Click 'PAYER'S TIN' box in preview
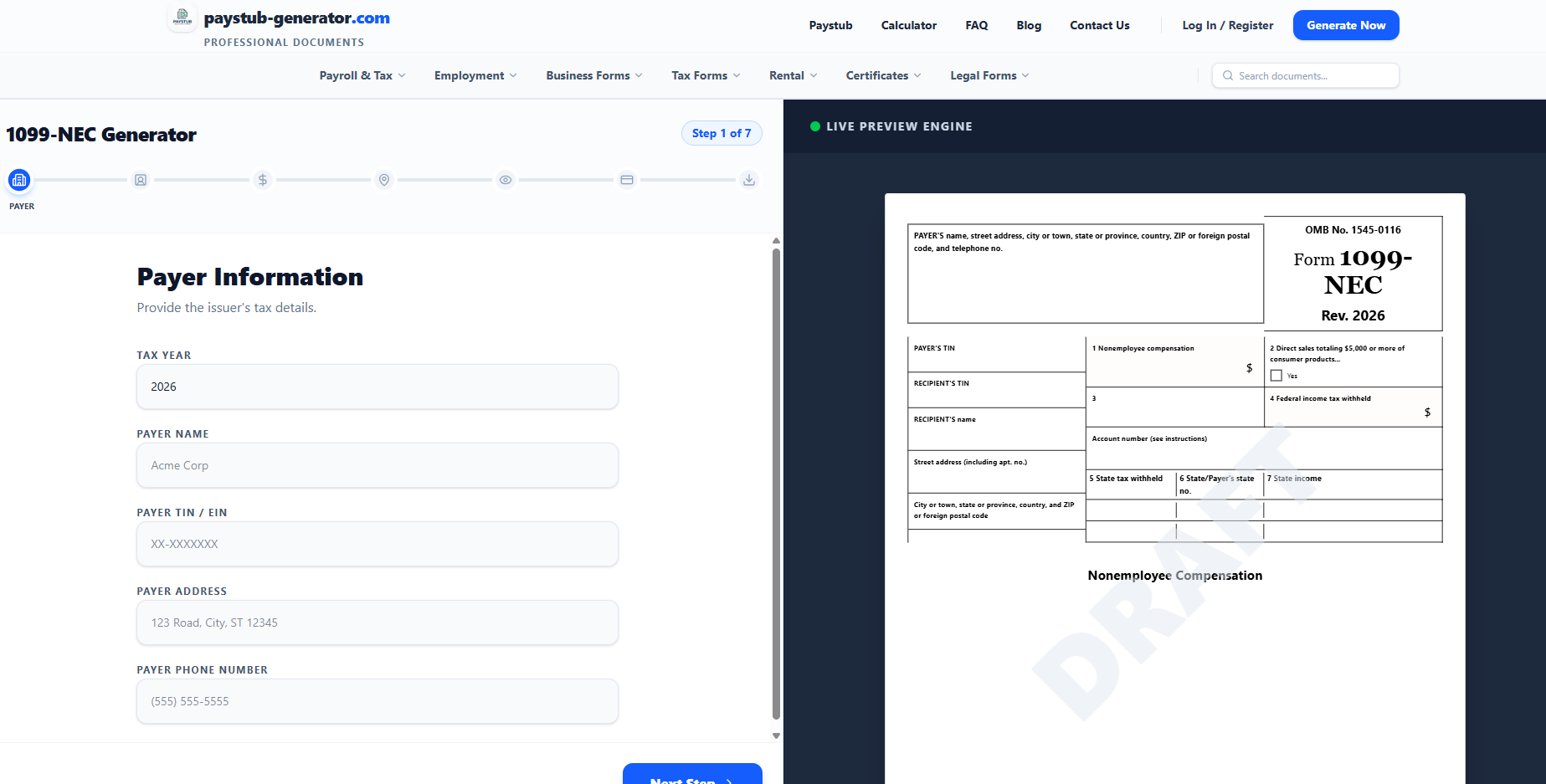Screen dimensions: 1546x784 (x=996, y=354)
